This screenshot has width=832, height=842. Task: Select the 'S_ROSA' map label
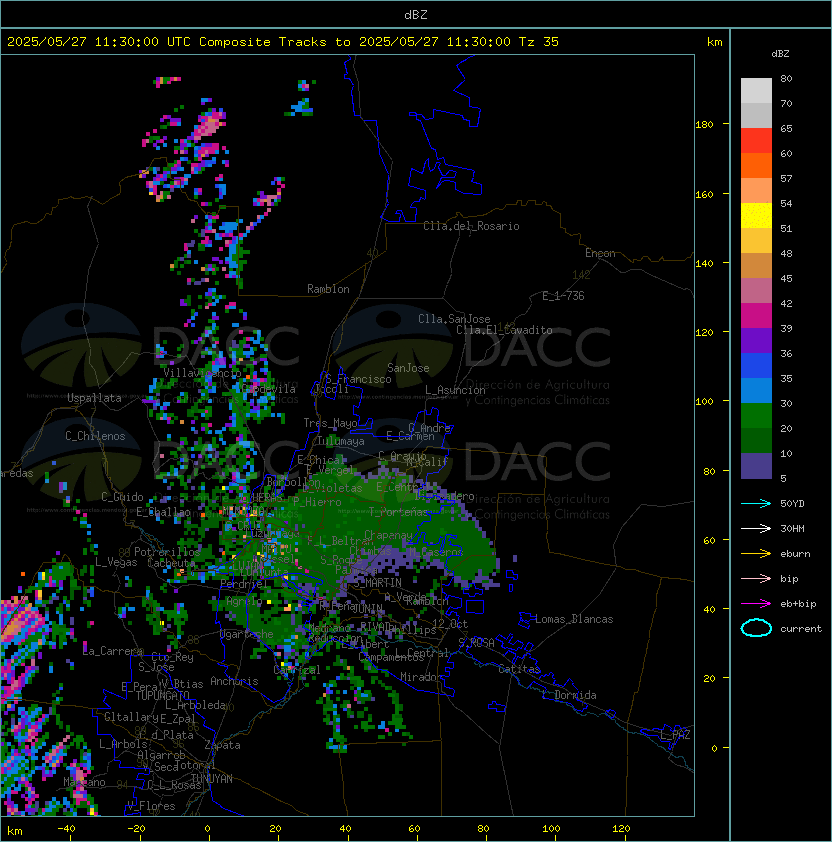pos(476,643)
